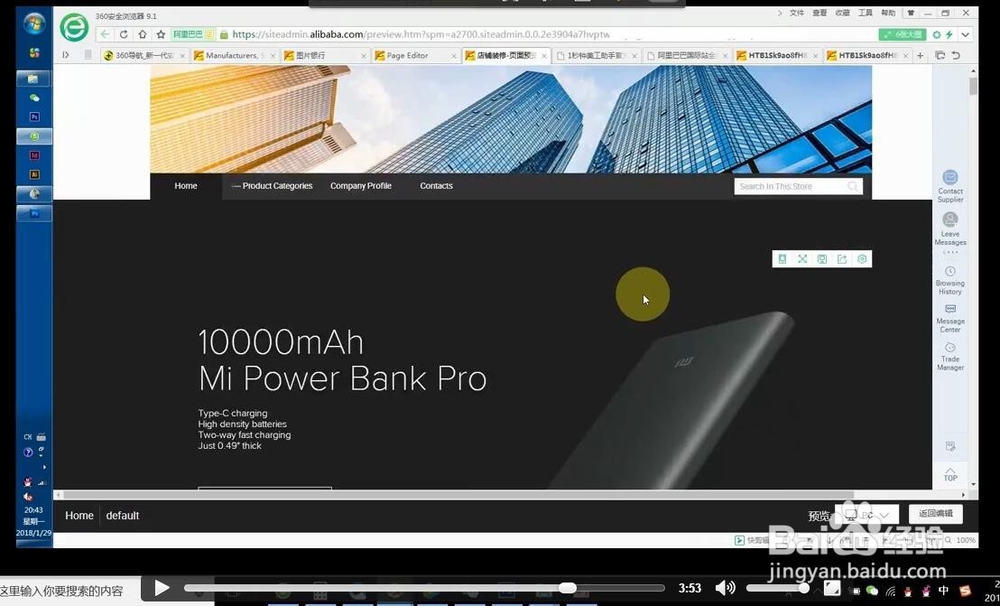1000x606 pixels.
Task: Switch to the Manufacturers tab
Action: point(234,55)
